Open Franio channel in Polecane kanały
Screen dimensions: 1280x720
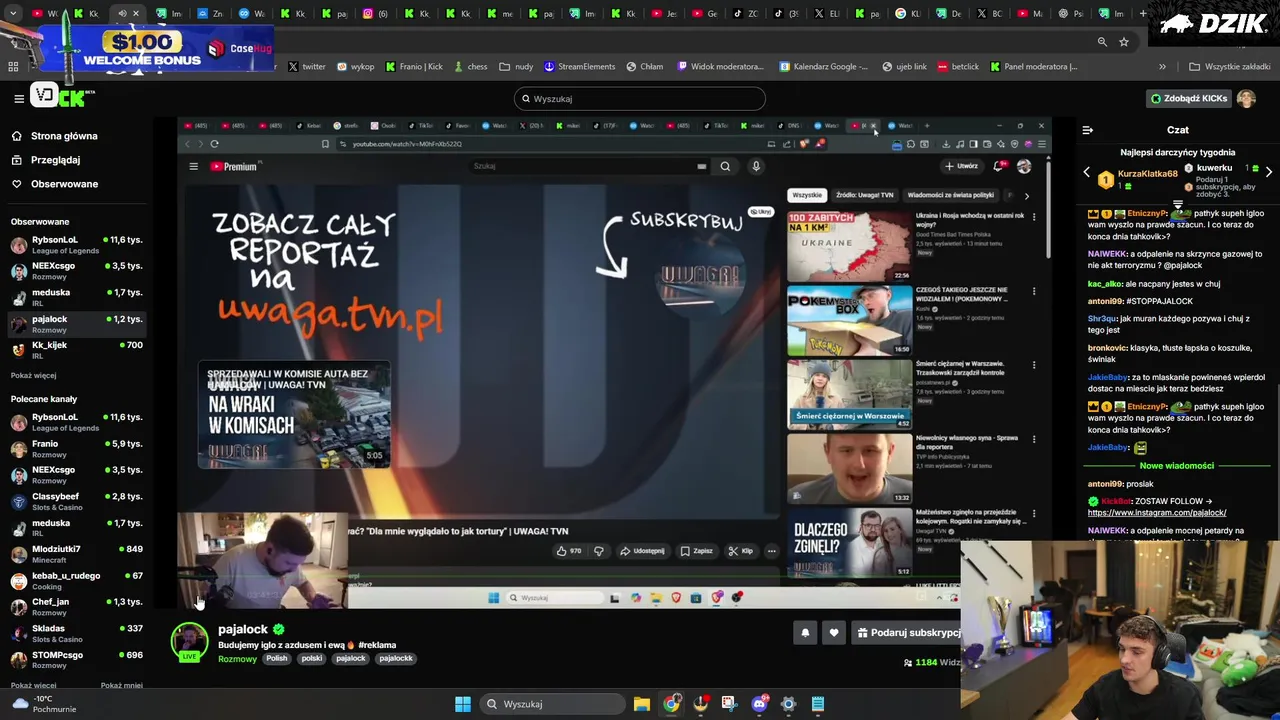tap(75, 449)
